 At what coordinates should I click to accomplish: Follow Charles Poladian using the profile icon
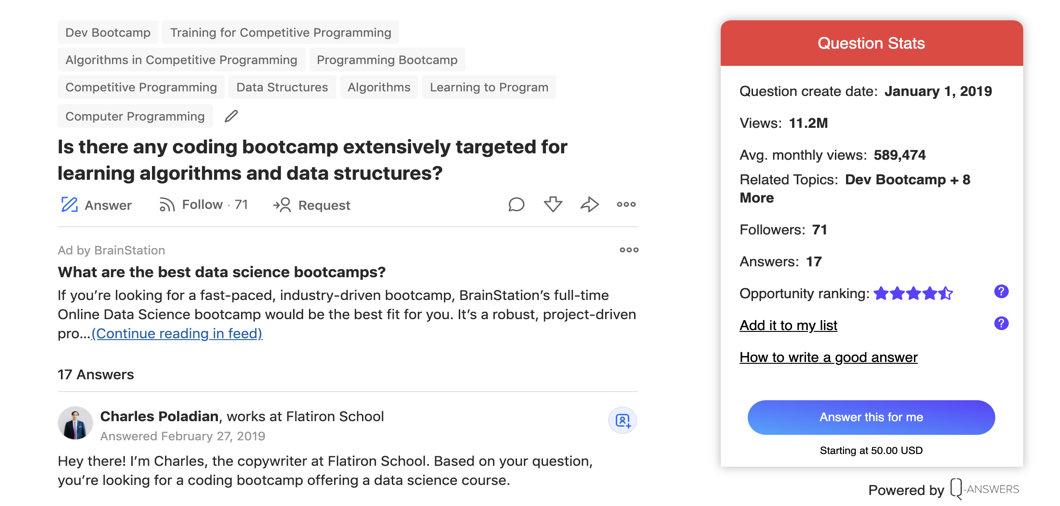622,421
